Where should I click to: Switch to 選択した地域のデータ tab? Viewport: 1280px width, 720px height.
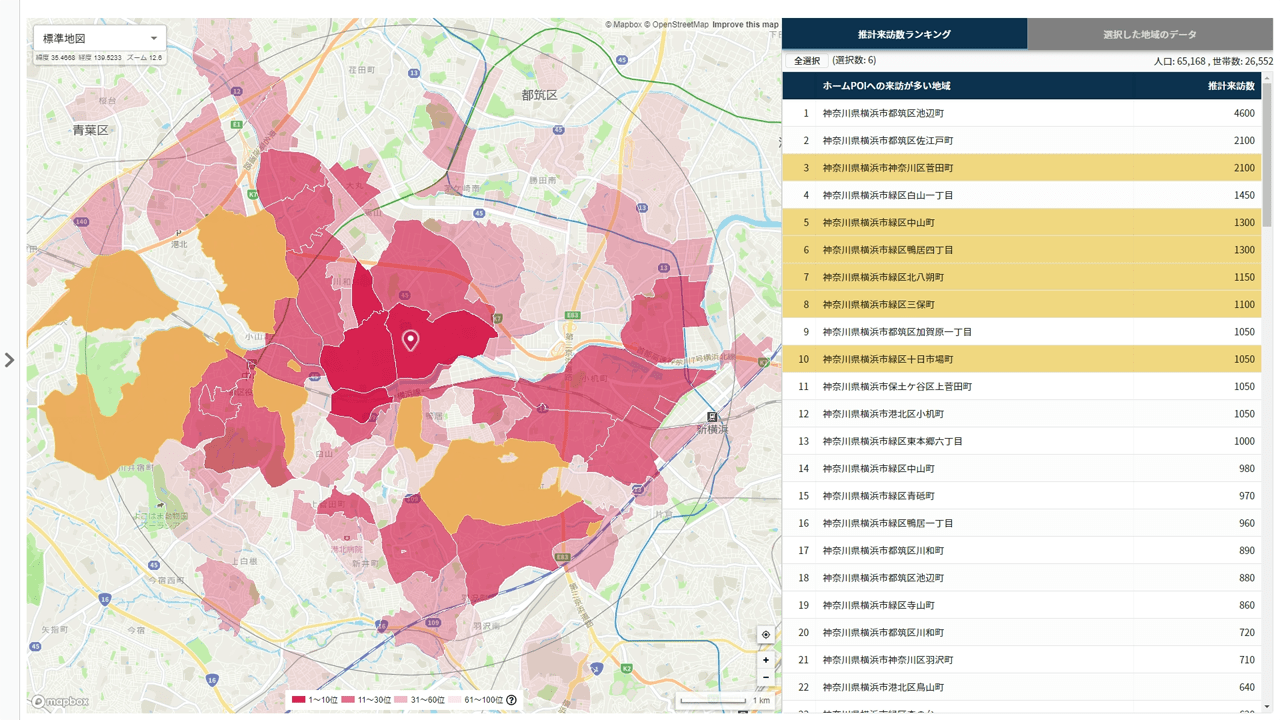pyautogui.click(x=1149, y=34)
